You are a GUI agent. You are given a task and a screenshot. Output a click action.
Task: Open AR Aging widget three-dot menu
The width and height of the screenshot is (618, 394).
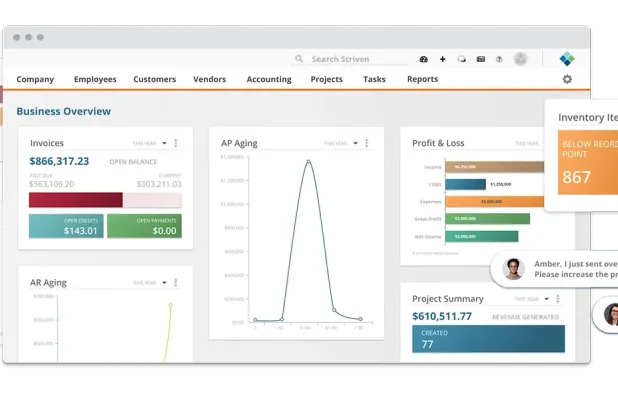pyautogui.click(x=176, y=282)
